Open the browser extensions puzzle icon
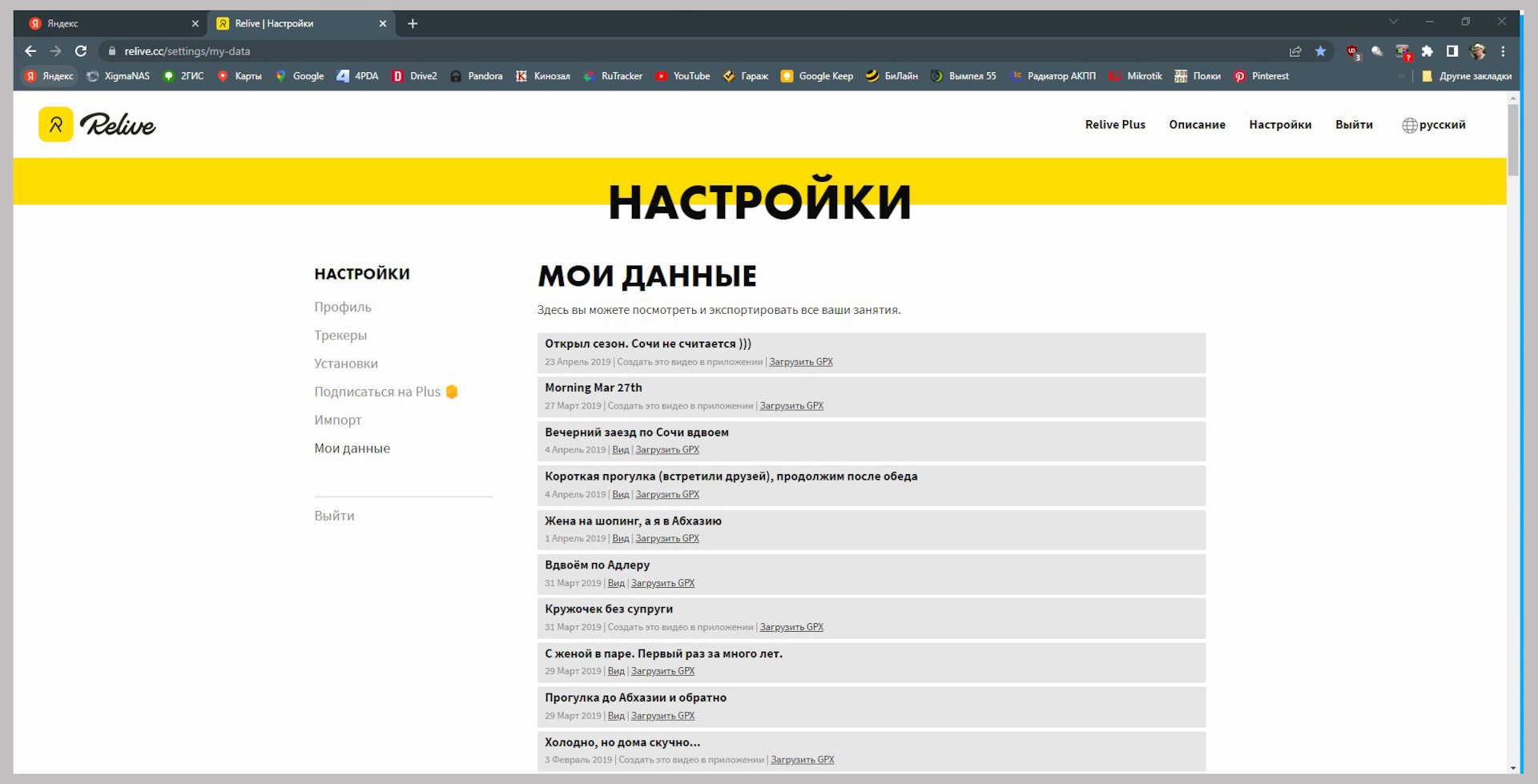The width and height of the screenshot is (1538, 784). click(x=1427, y=51)
